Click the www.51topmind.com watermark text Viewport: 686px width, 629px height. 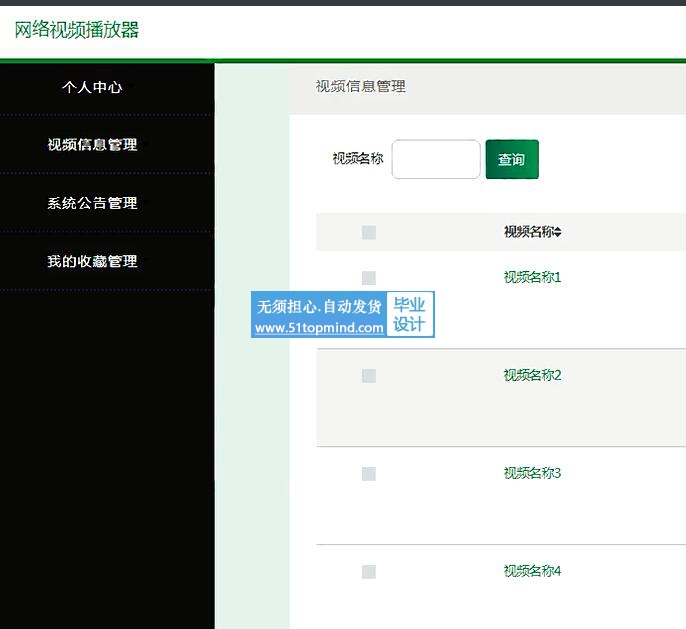(x=319, y=328)
